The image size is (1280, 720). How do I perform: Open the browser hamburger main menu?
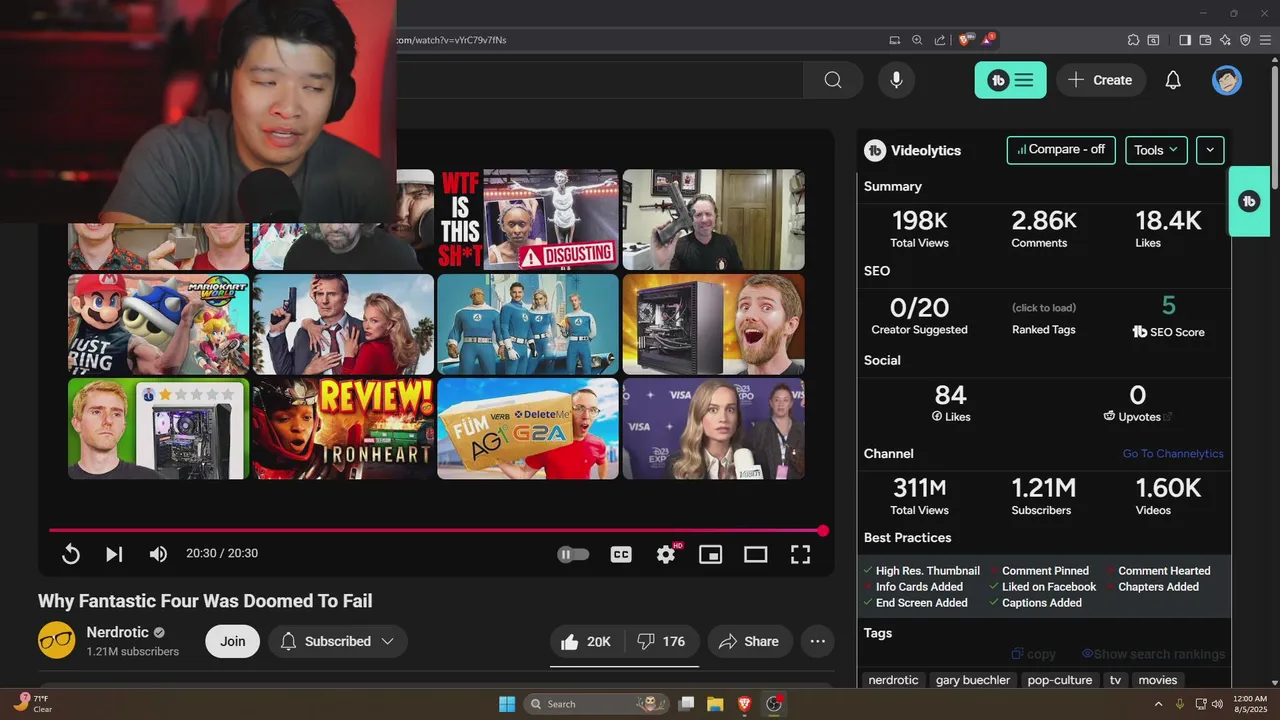click(1265, 40)
